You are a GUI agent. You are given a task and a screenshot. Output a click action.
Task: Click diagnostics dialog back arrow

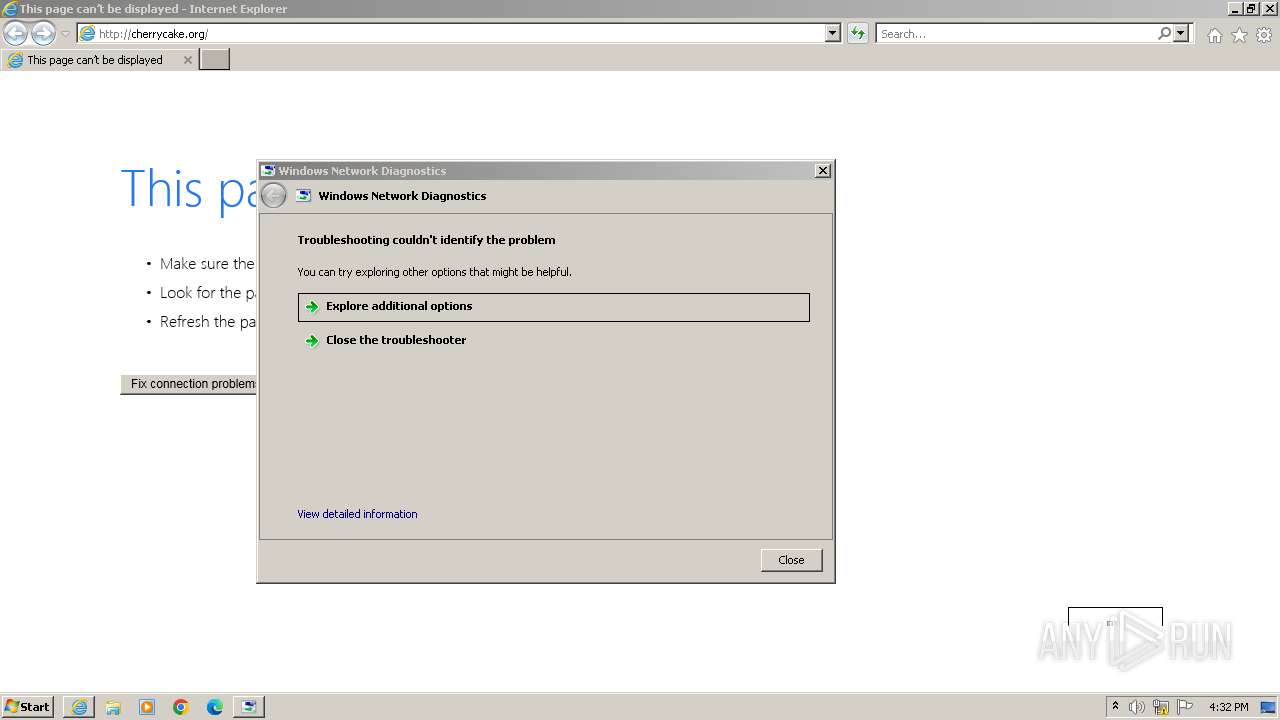point(273,196)
